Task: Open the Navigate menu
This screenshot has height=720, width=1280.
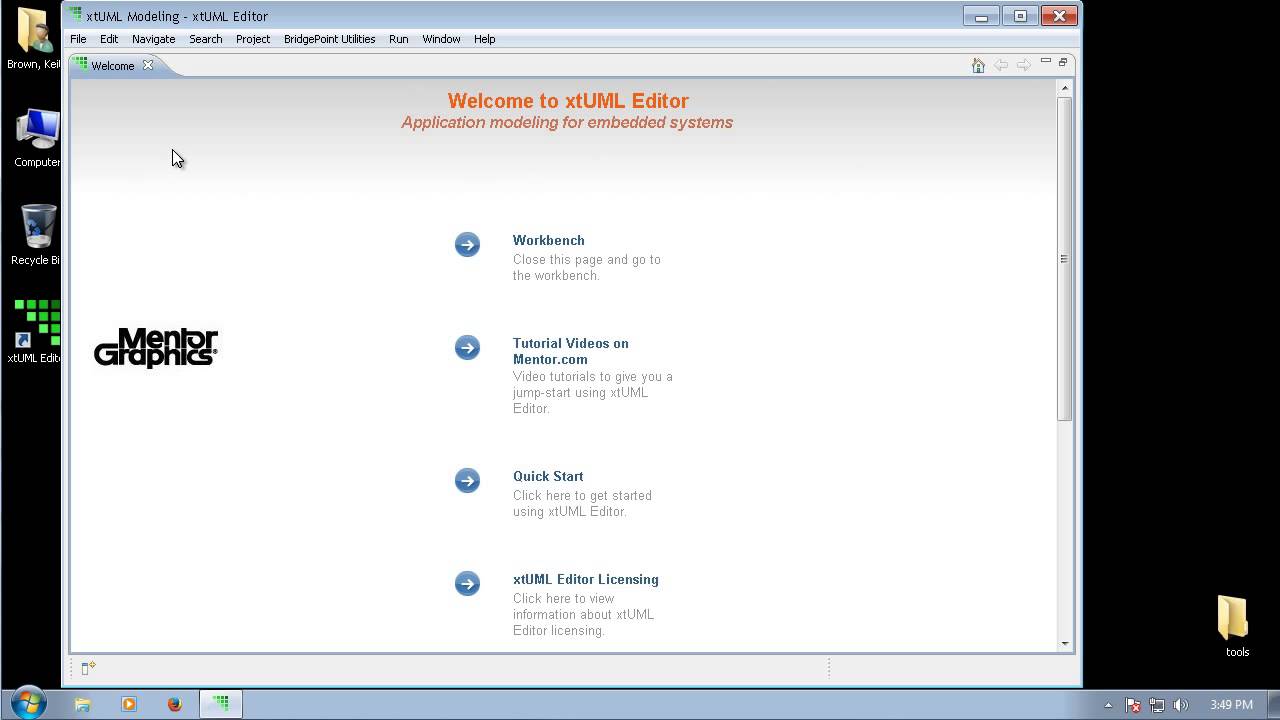Action: click(153, 39)
